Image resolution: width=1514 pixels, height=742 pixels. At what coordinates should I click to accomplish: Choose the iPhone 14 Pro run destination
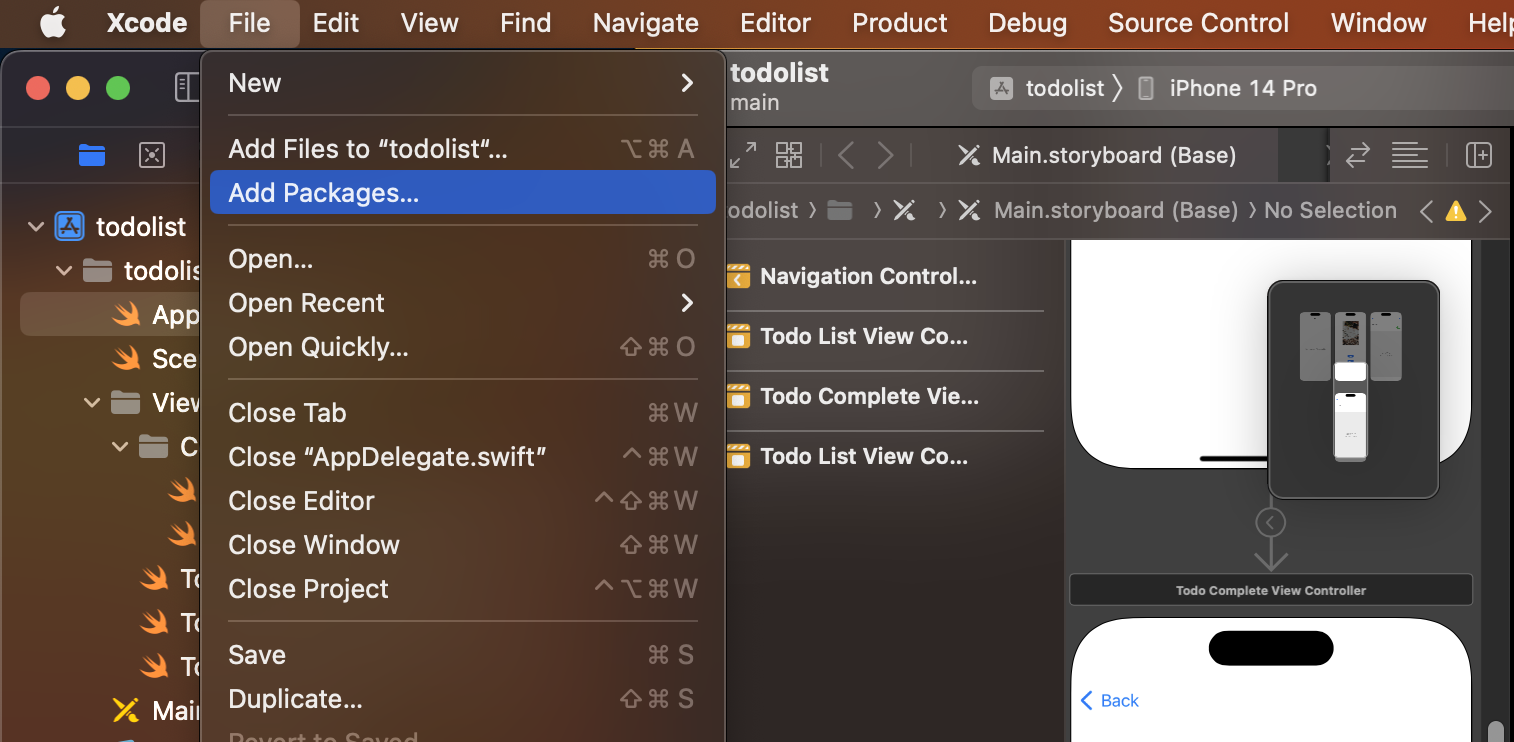coord(1228,88)
